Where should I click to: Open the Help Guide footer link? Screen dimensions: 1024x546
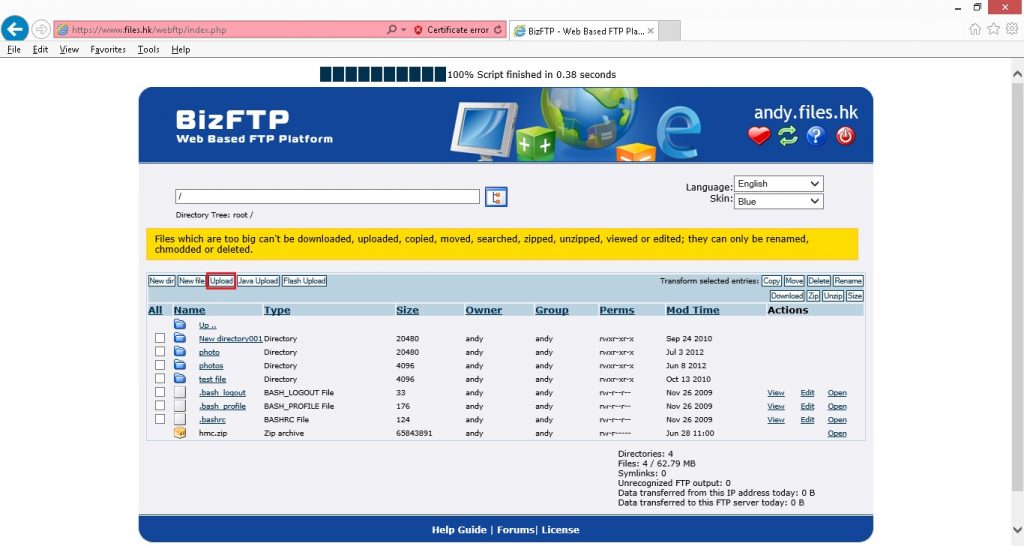458,530
